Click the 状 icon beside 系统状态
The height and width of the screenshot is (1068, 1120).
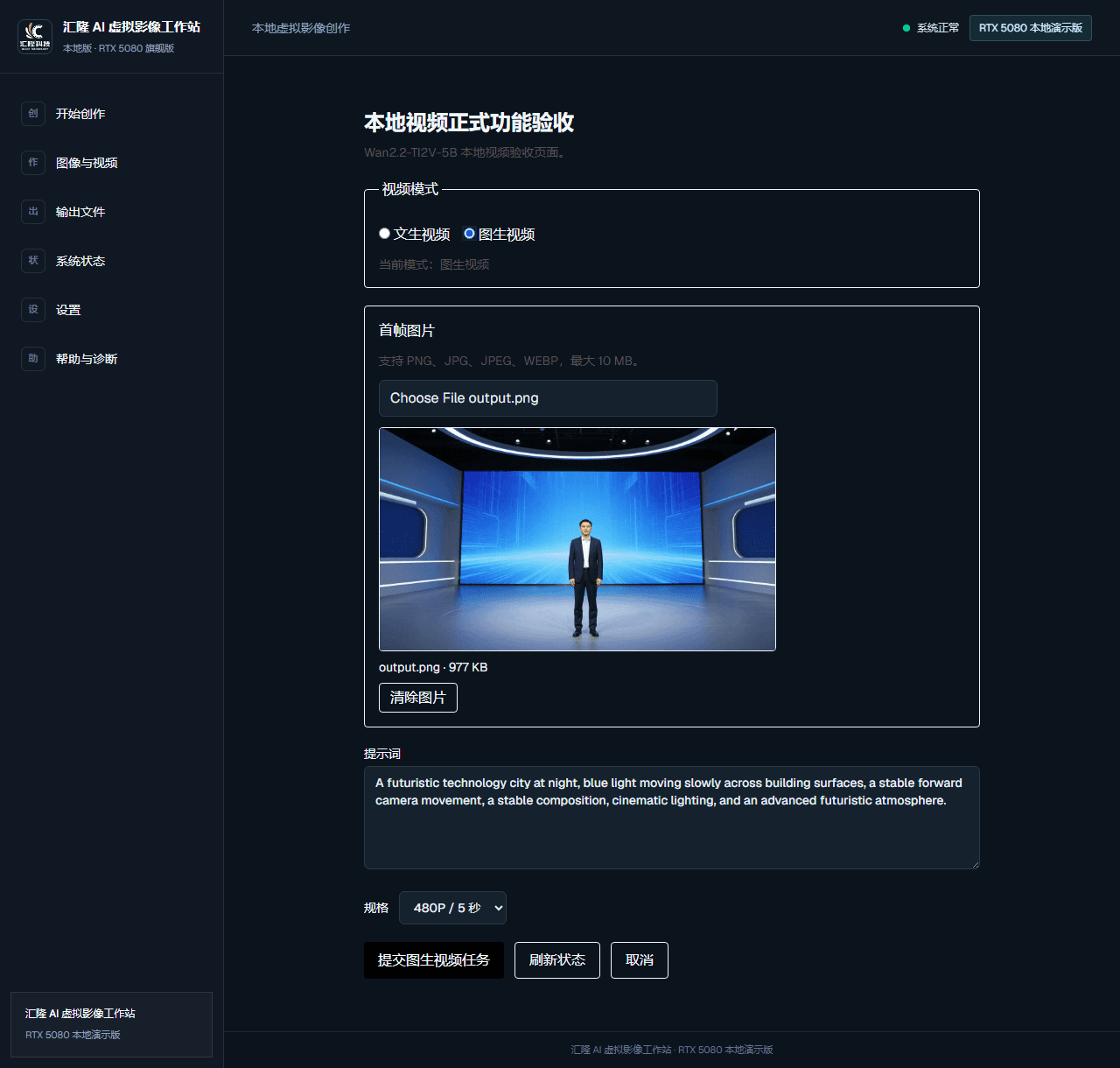pyautogui.click(x=33, y=261)
